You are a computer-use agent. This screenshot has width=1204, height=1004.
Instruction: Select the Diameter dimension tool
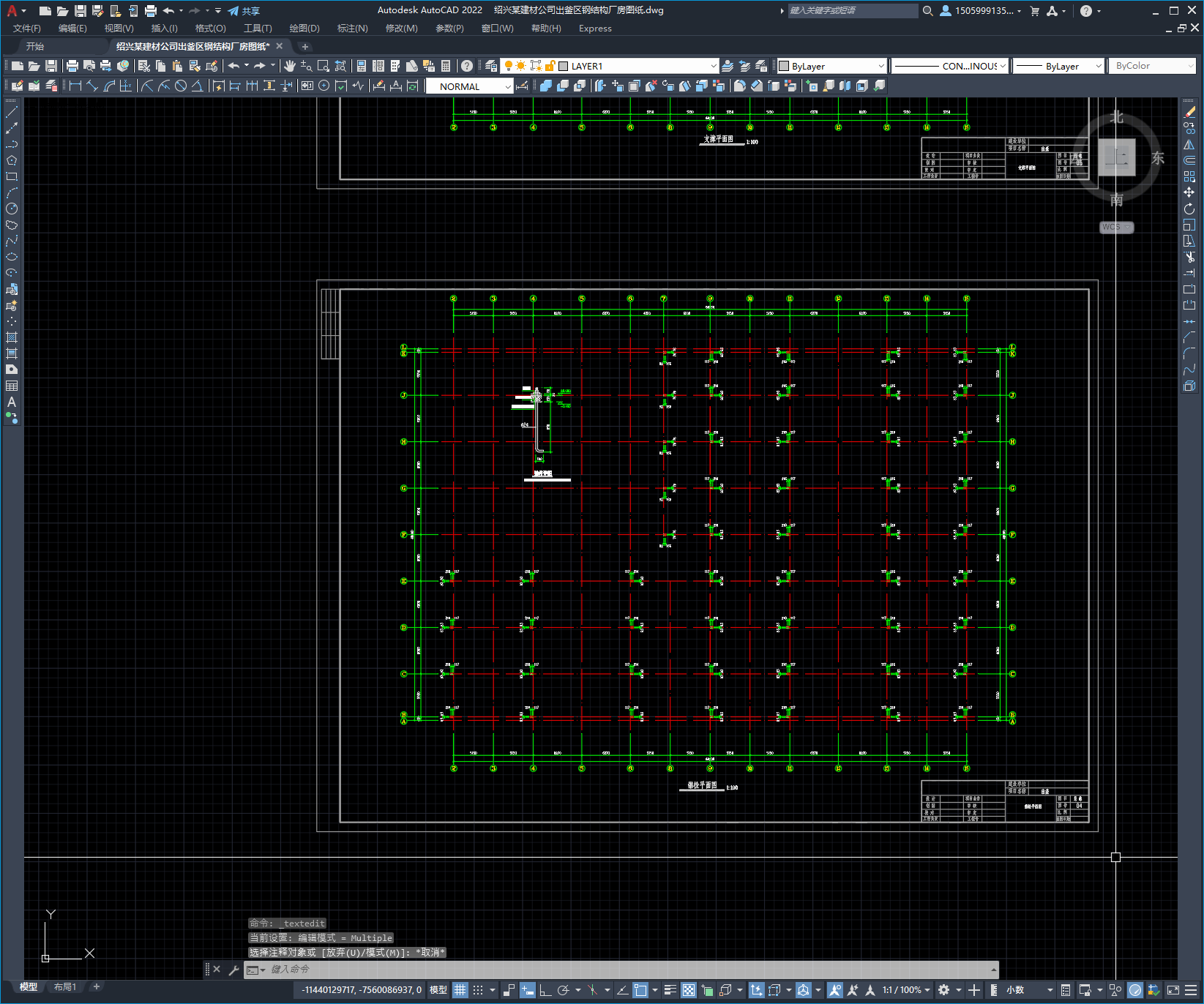click(x=180, y=86)
